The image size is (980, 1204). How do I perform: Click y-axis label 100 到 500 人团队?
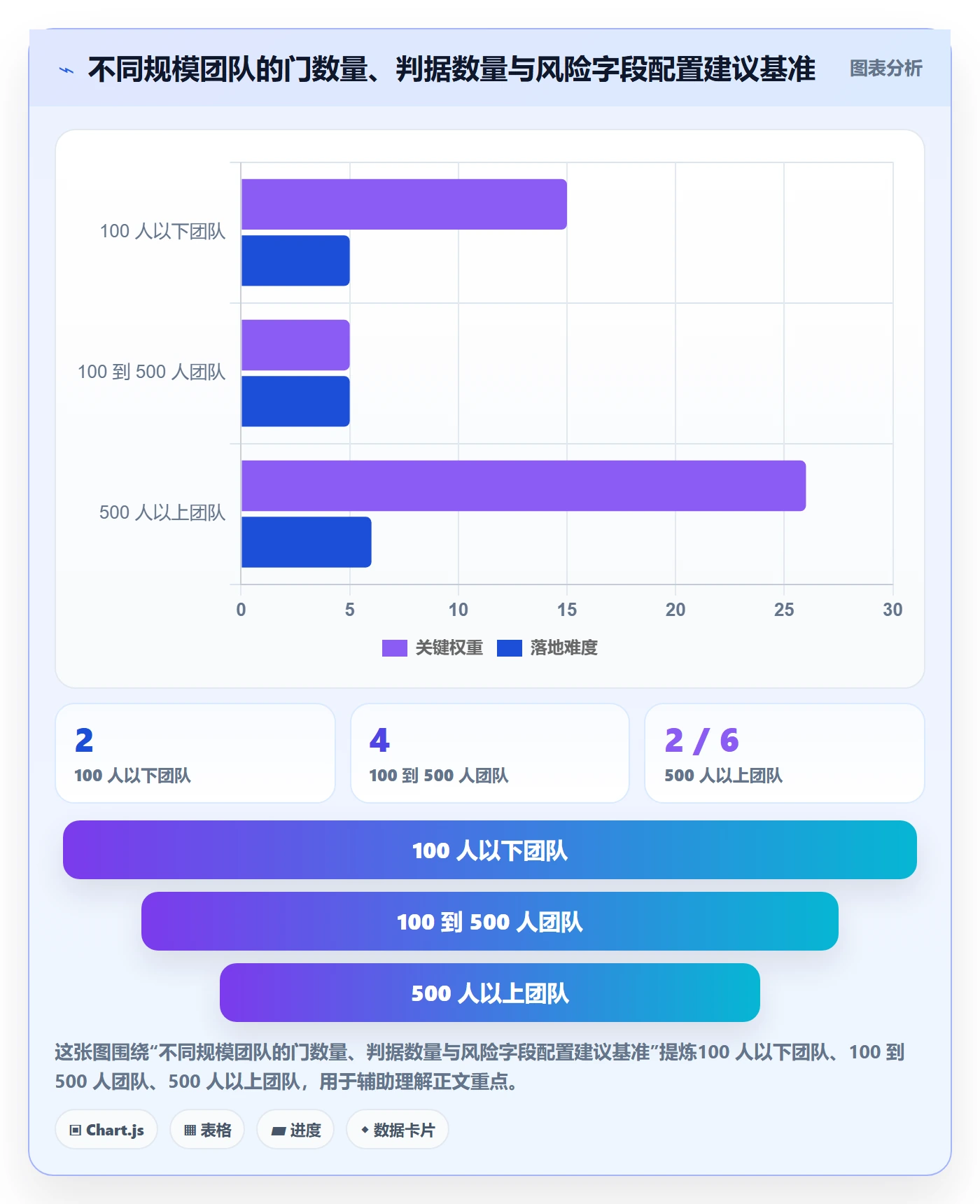point(151,372)
